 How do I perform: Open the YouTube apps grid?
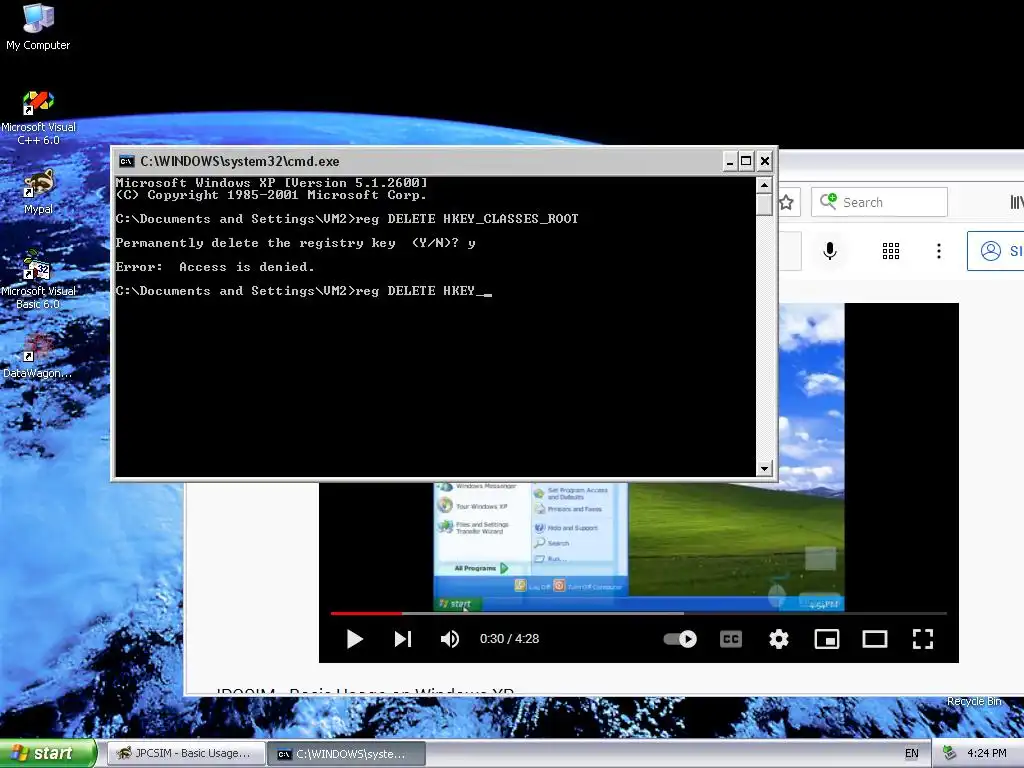point(891,251)
